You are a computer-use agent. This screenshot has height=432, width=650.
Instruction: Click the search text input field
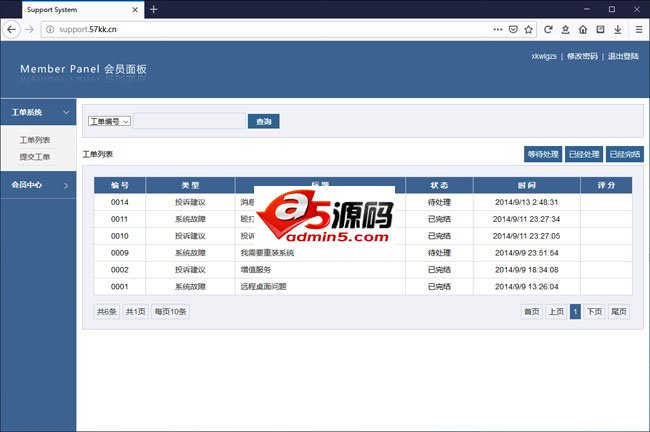[189, 121]
